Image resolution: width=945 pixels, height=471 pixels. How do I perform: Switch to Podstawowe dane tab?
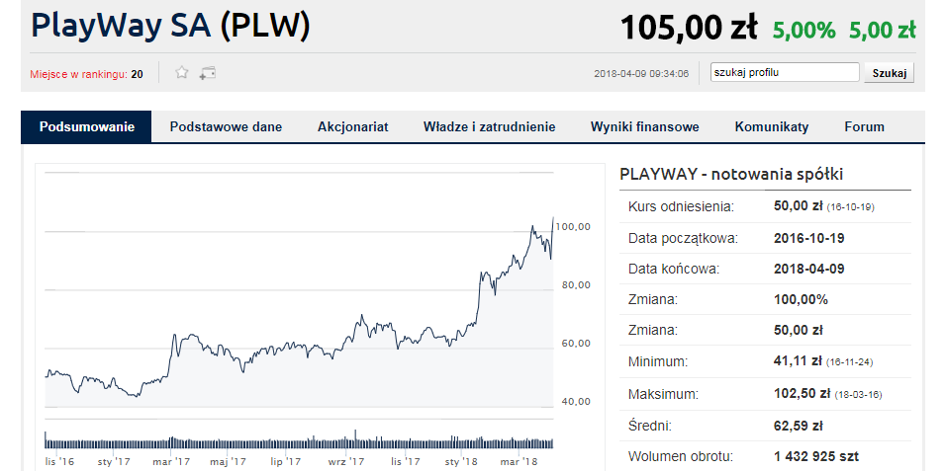226,127
